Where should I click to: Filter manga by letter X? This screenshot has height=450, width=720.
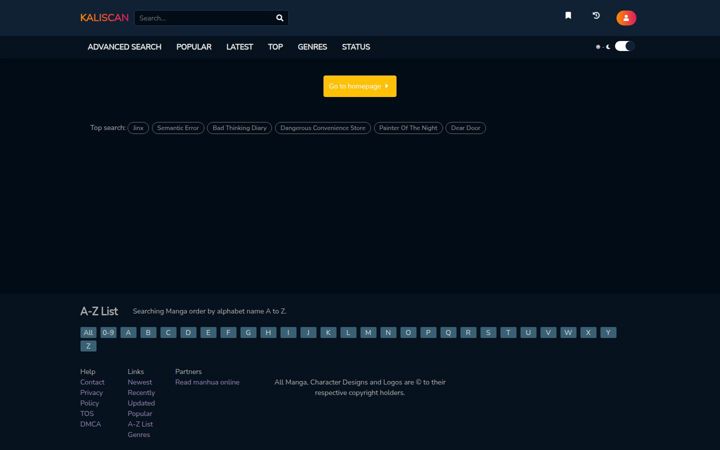click(x=588, y=332)
